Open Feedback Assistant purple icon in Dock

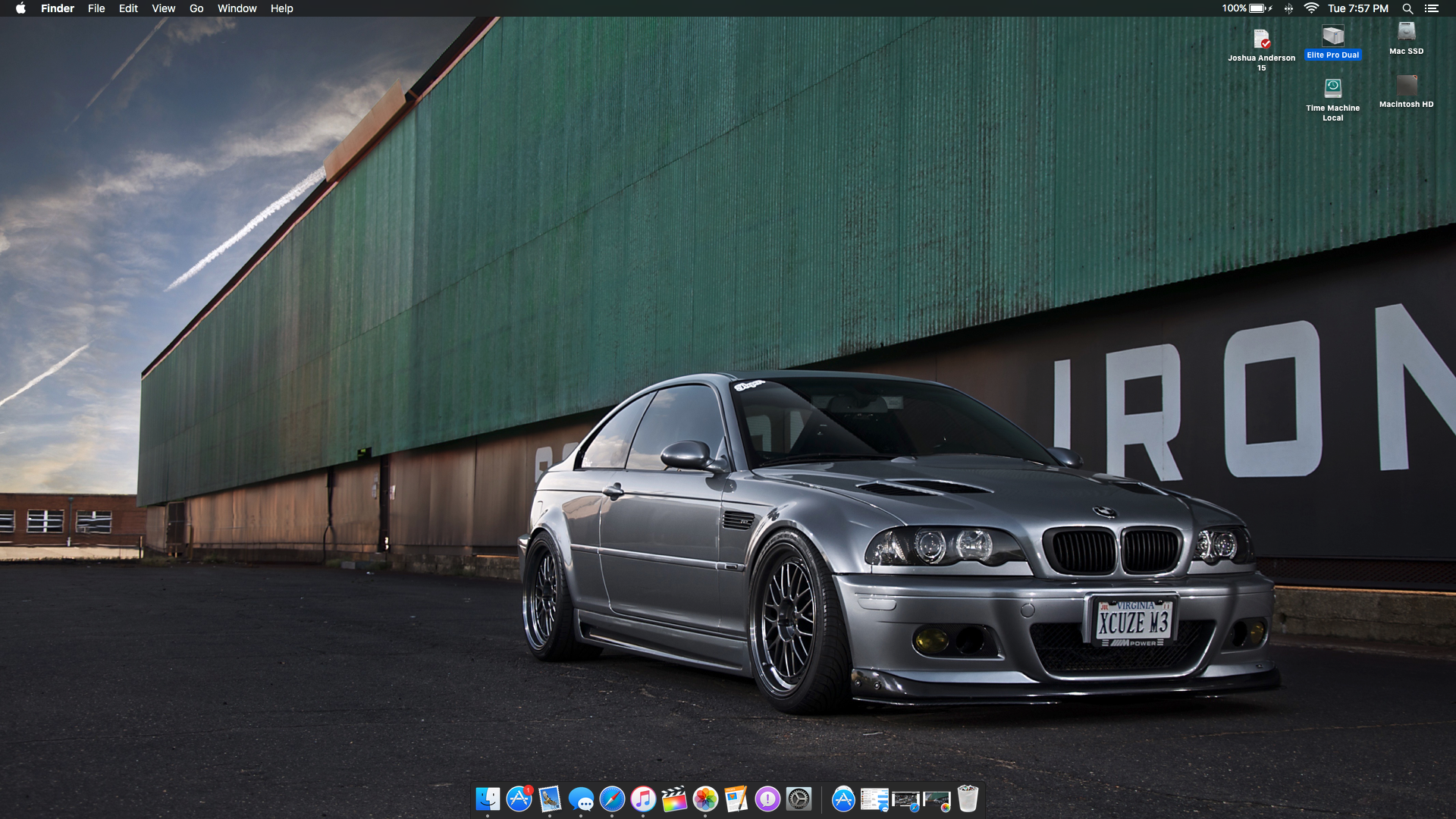coord(767,799)
